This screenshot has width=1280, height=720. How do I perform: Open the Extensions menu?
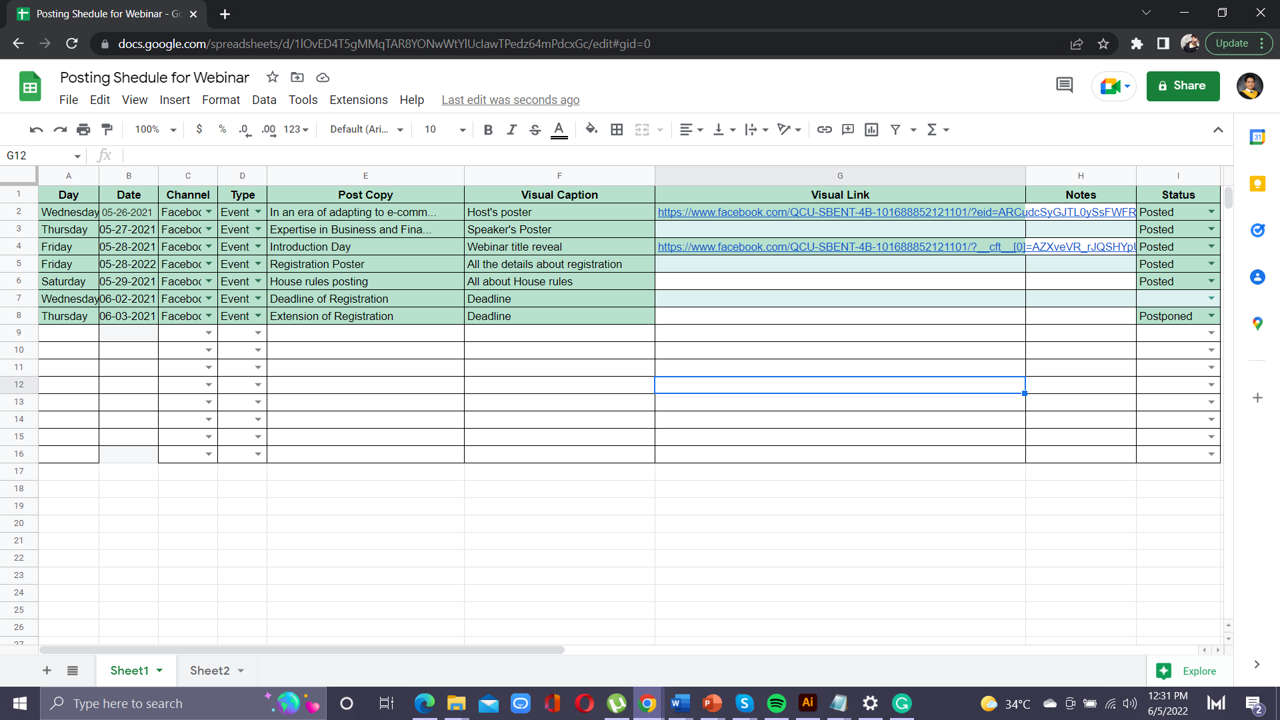click(x=358, y=100)
